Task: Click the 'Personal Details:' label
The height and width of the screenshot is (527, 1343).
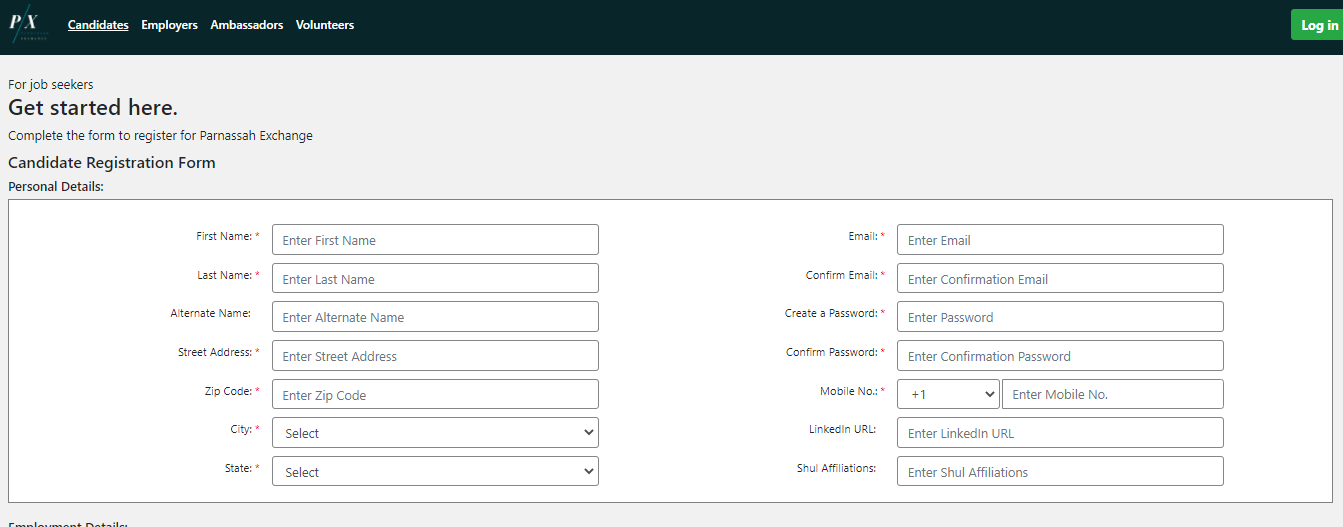Action: (56, 186)
